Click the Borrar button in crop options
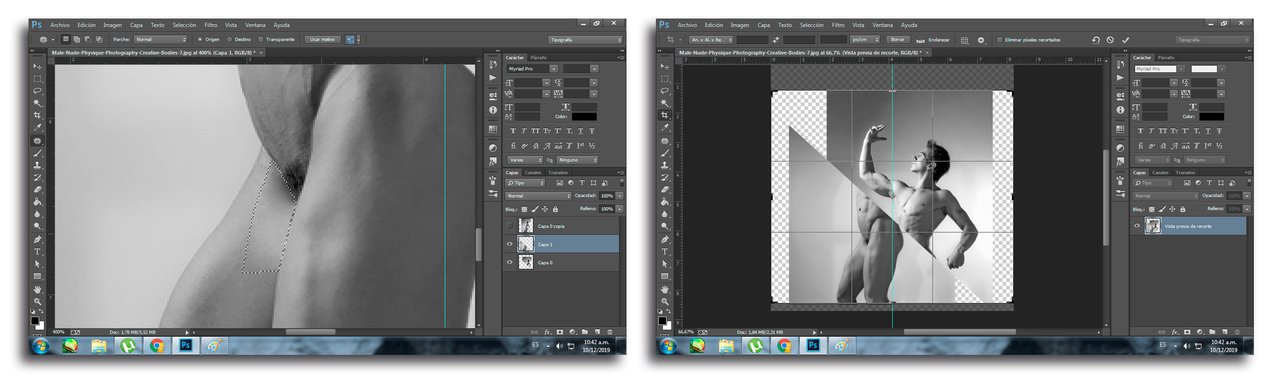 click(897, 39)
